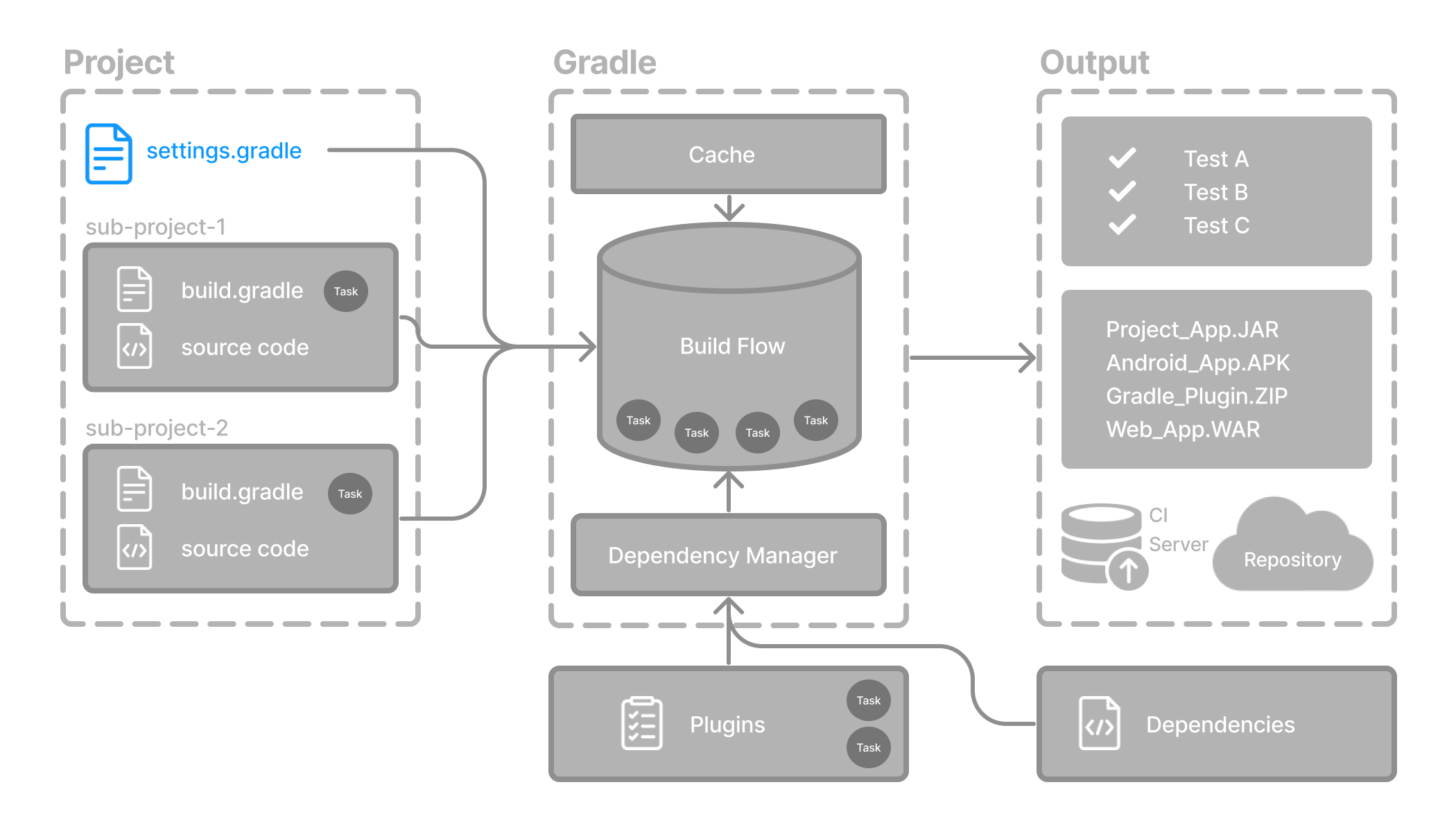The height and width of the screenshot is (832, 1456).
Task: Click the Task button in Plugins panel
Action: click(x=868, y=700)
